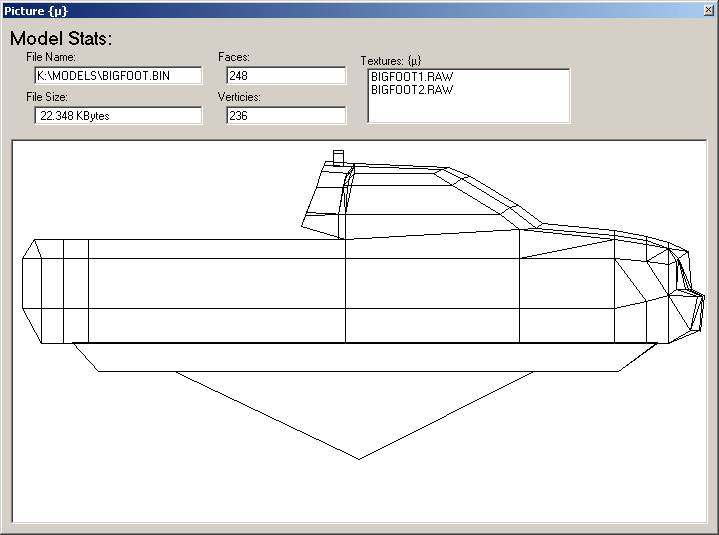719x535 pixels.
Task: Click the rear tailgate end of the truck
Action: (30, 290)
